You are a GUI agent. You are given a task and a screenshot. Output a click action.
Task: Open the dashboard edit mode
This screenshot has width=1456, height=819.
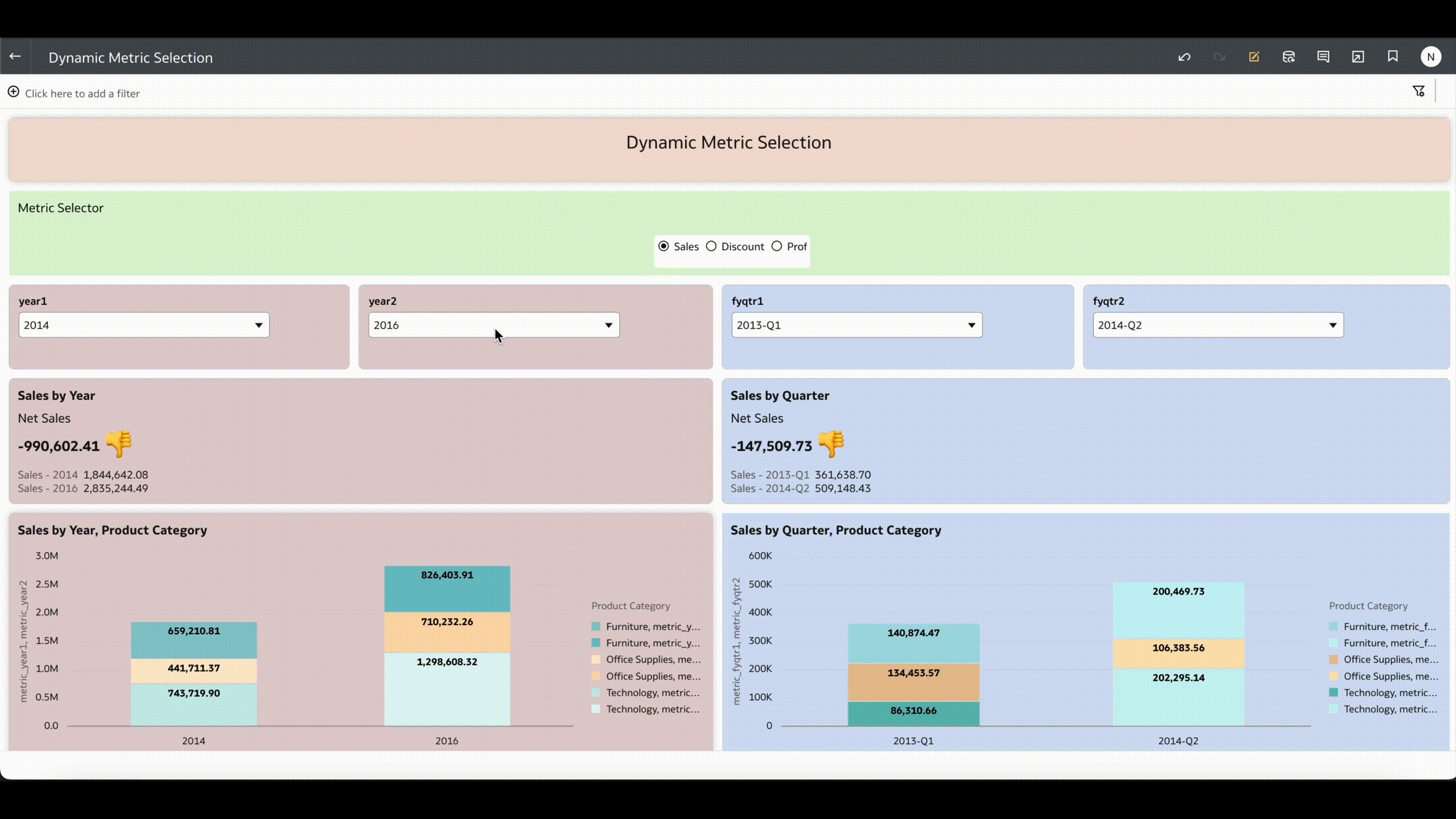(1254, 56)
